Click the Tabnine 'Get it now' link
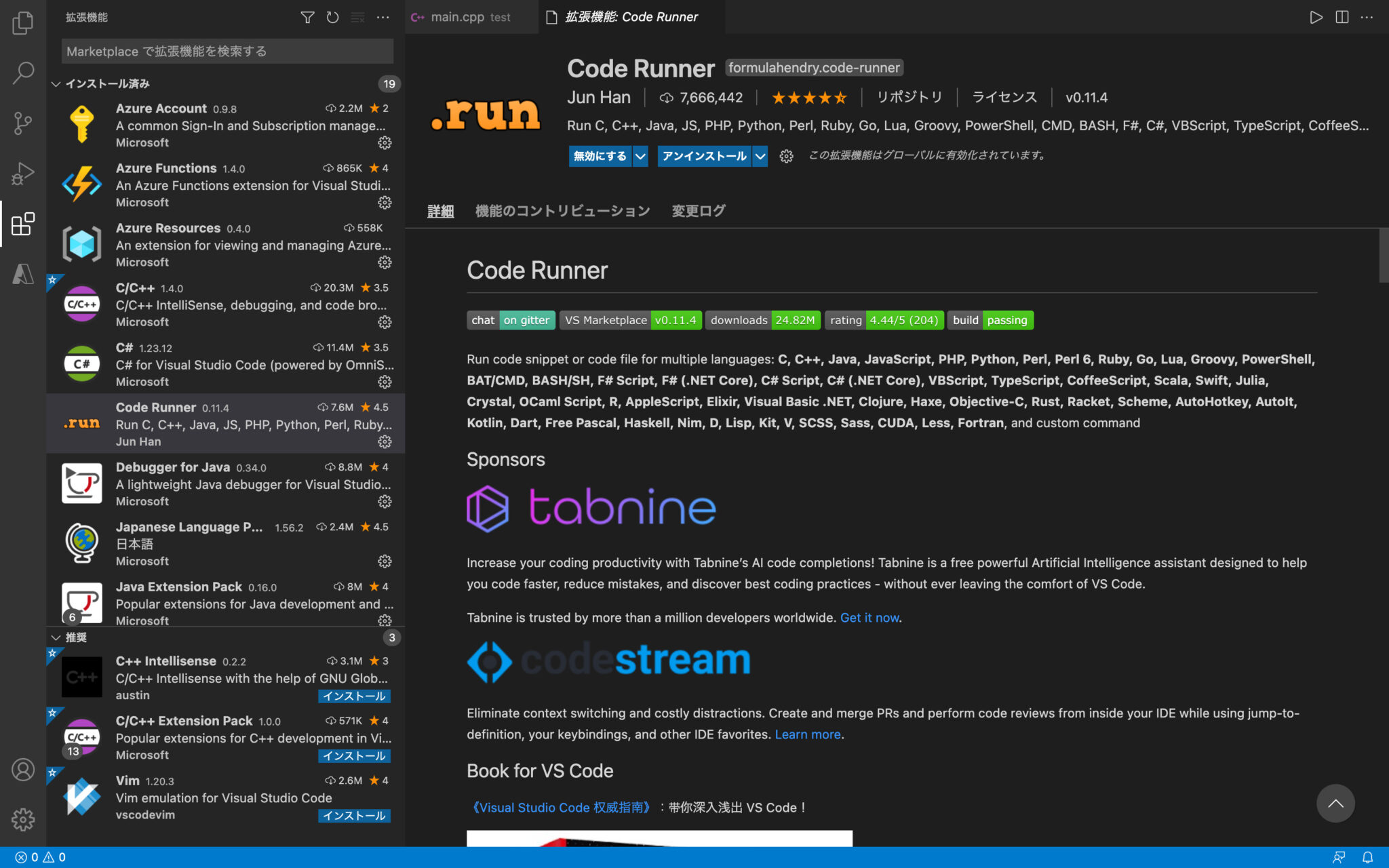 click(869, 618)
